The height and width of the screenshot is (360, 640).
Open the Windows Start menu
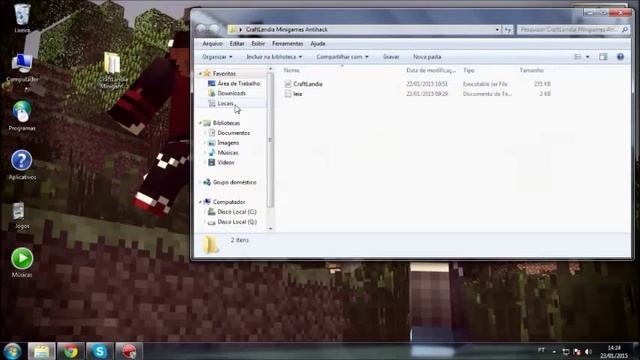click(12, 351)
